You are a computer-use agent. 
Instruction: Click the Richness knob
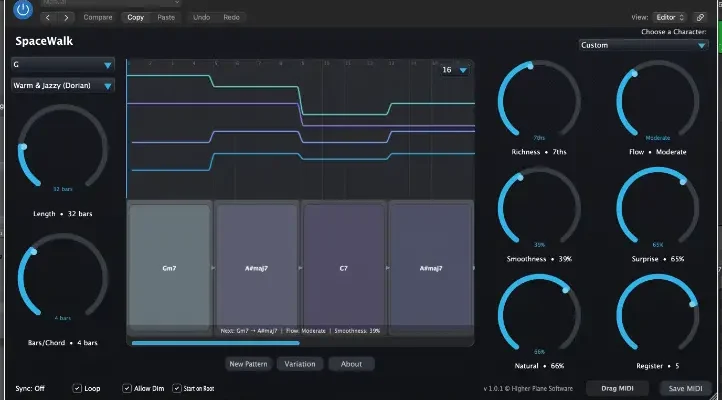point(539,102)
